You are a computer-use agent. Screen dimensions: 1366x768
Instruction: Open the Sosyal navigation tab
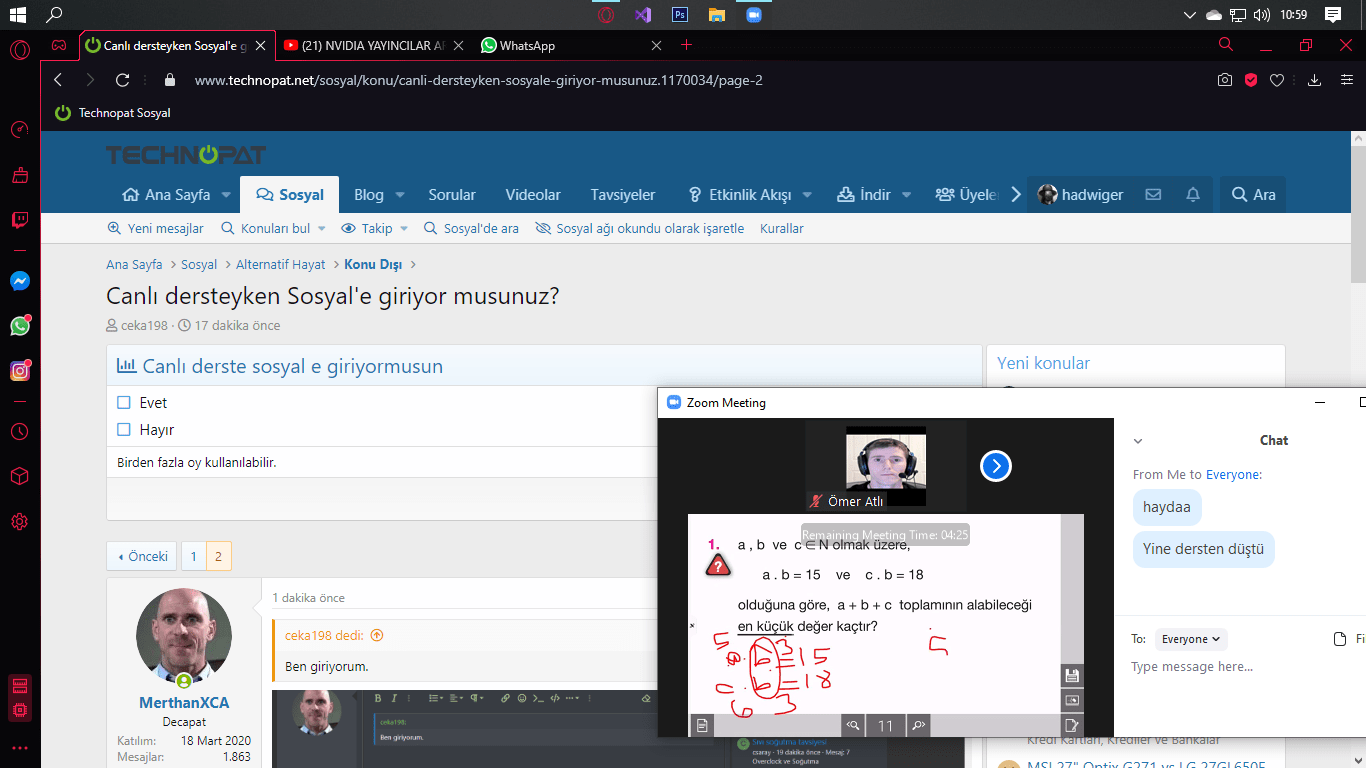(x=289, y=195)
